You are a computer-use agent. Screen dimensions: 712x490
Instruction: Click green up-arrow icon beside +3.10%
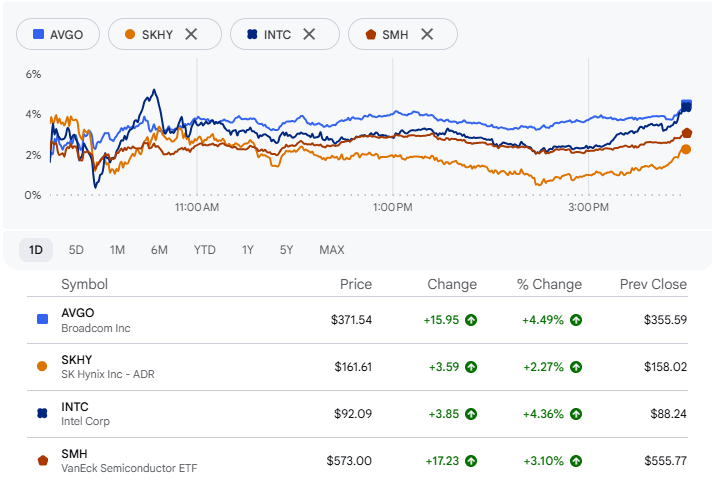tap(576, 461)
